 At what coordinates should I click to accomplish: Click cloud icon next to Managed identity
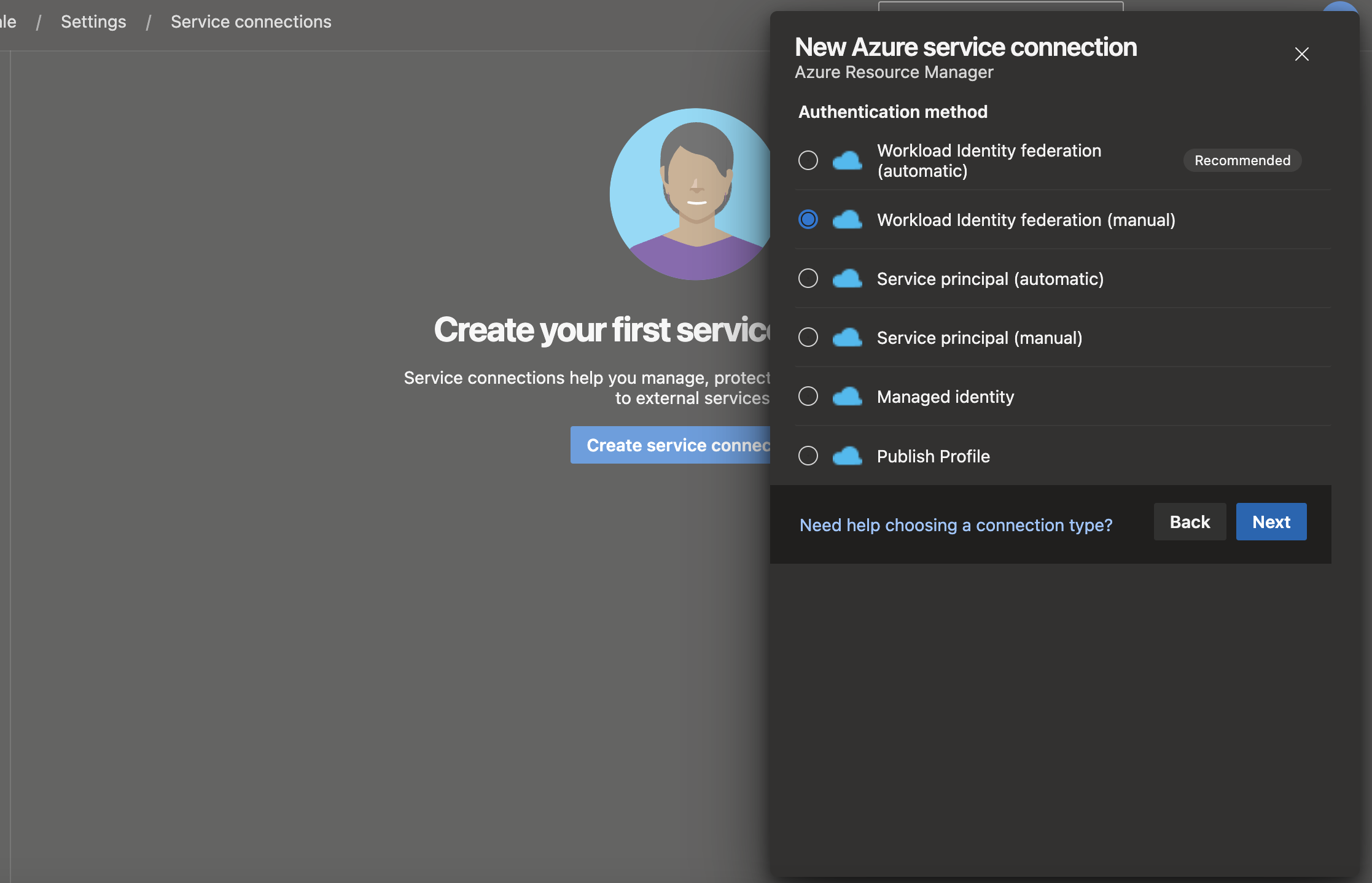click(847, 396)
